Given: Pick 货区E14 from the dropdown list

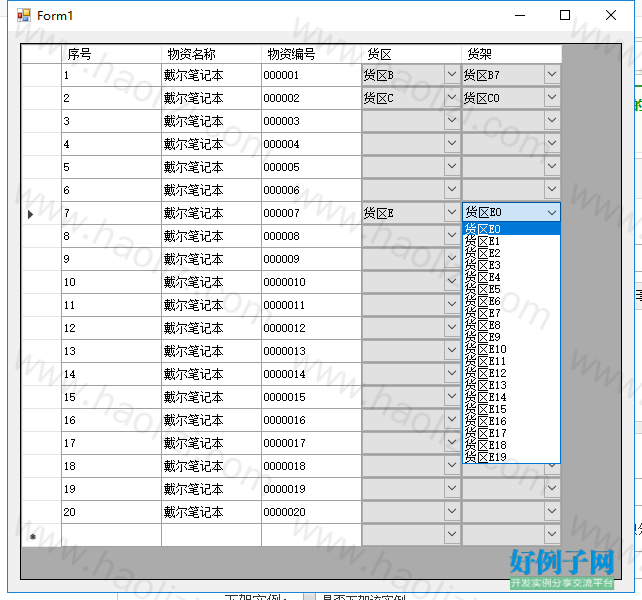Looking at the screenshot, I should pyautogui.click(x=511, y=397).
